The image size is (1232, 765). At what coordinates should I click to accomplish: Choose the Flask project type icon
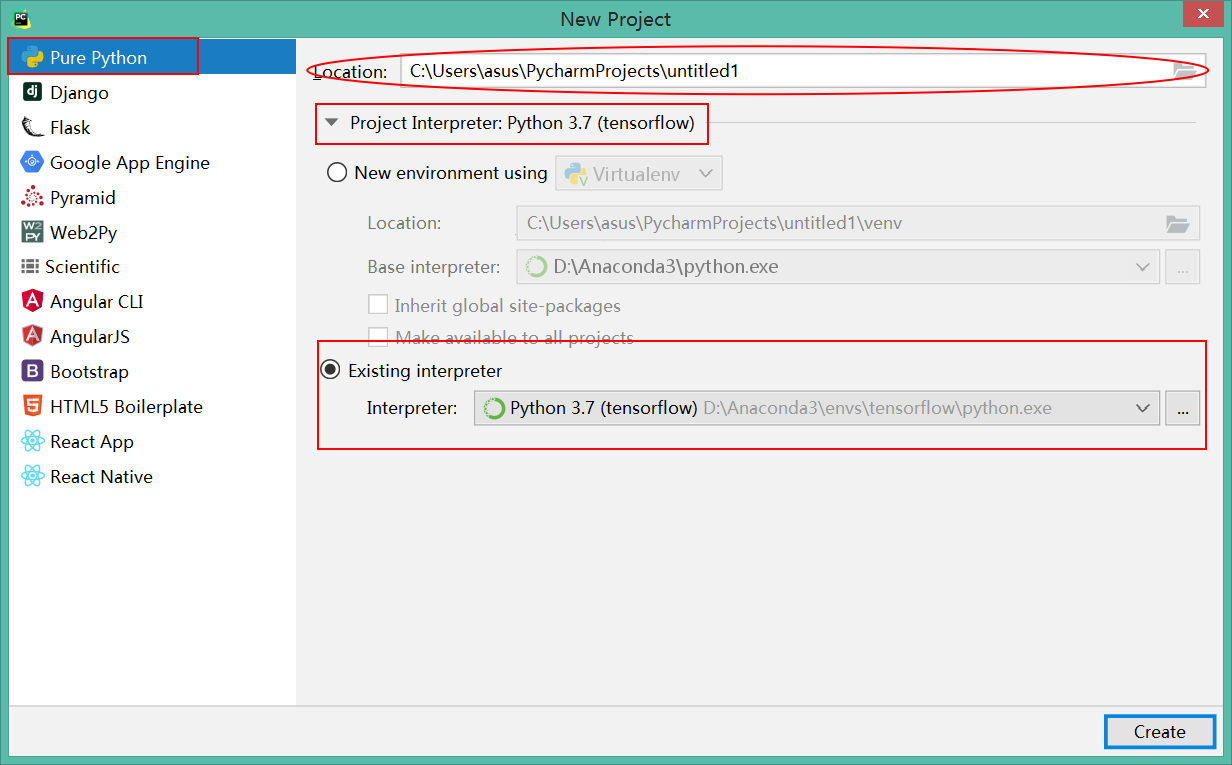click(32, 128)
